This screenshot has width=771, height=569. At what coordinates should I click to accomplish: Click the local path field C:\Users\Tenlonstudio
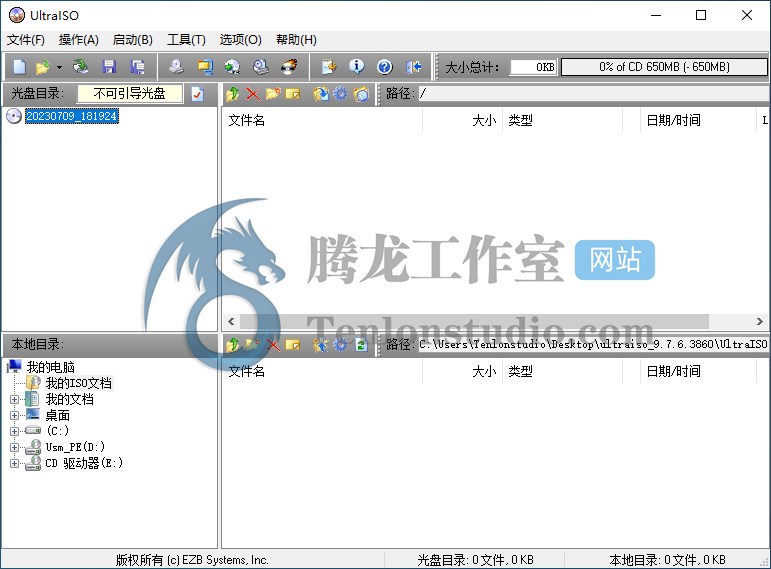[593, 345]
